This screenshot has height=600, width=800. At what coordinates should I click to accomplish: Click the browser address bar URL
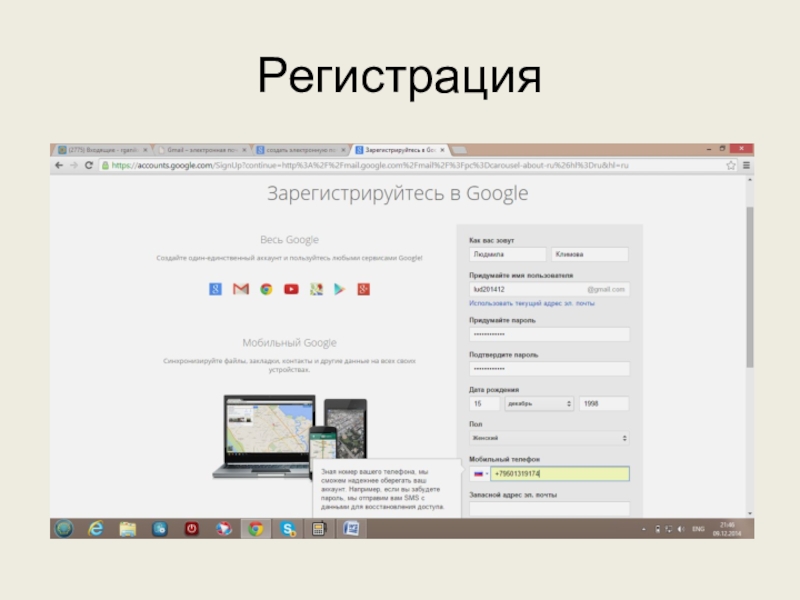pos(369,165)
